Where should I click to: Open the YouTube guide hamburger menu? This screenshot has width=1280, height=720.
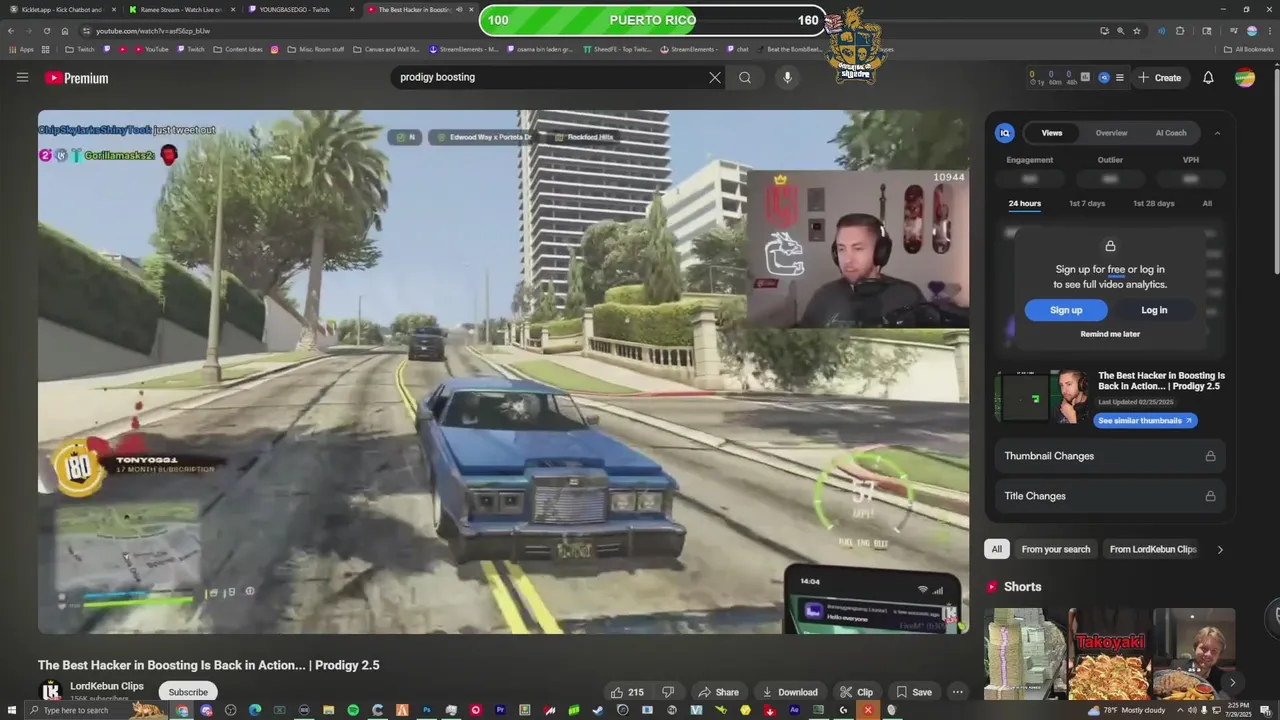22,77
